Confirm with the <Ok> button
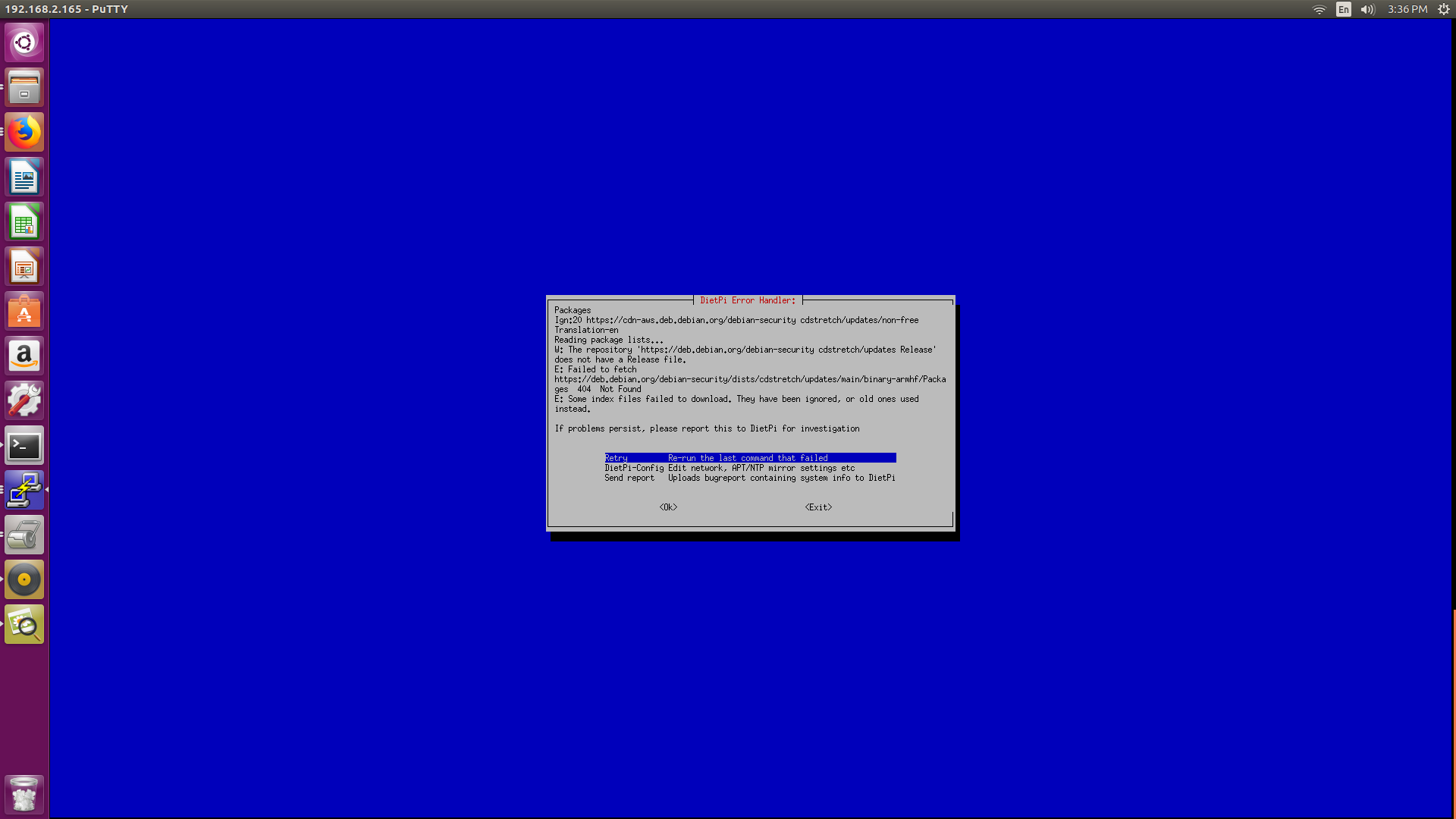The height and width of the screenshot is (819, 1456). 668,507
